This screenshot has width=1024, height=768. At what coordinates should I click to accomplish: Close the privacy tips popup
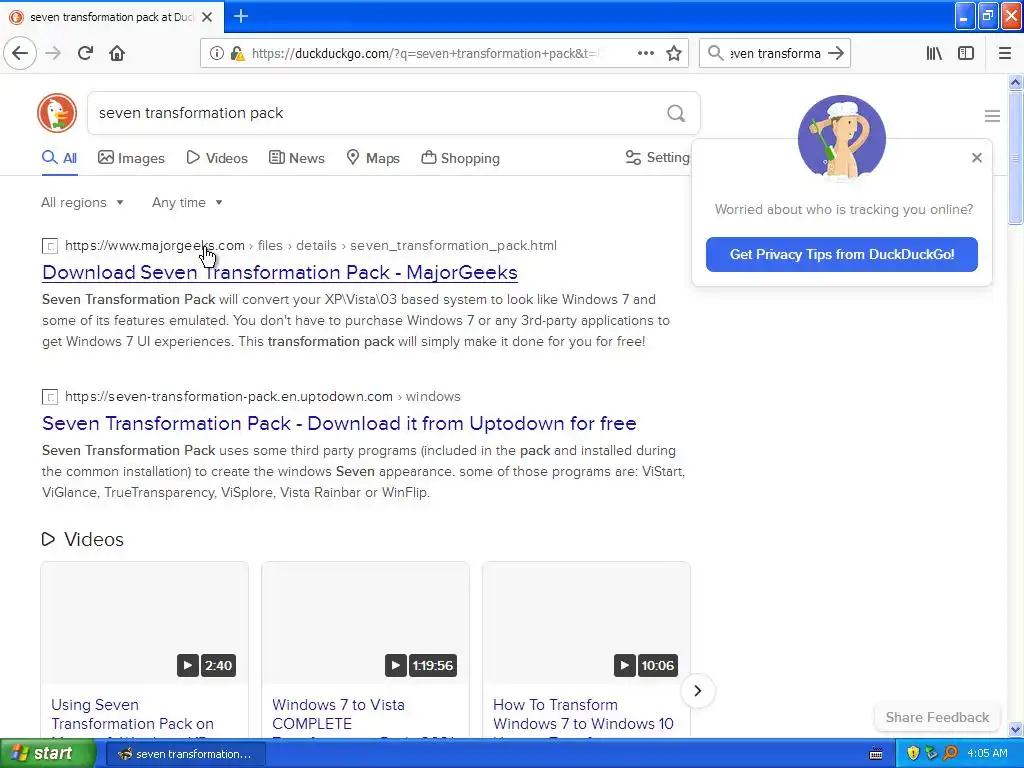pos(976,157)
